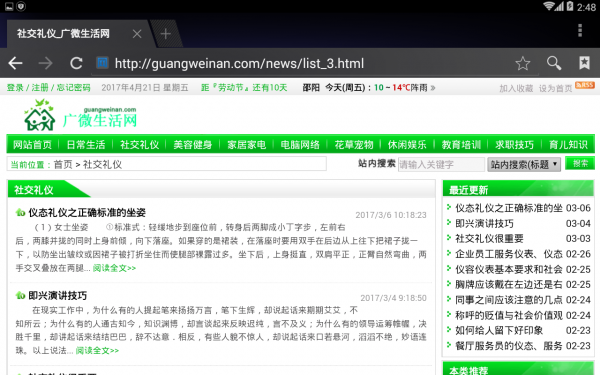The height and width of the screenshot is (375, 600).
Task: Open 网站首页 in navigation bar
Action: coord(32,145)
